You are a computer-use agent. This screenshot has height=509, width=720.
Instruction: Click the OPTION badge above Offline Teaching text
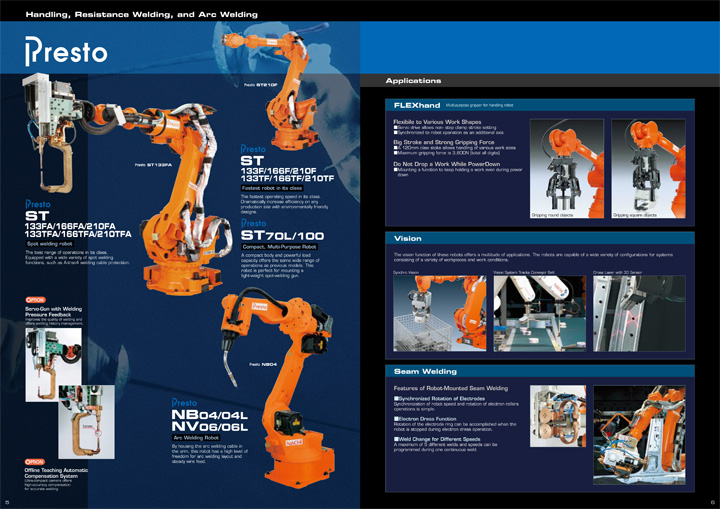click(34, 462)
